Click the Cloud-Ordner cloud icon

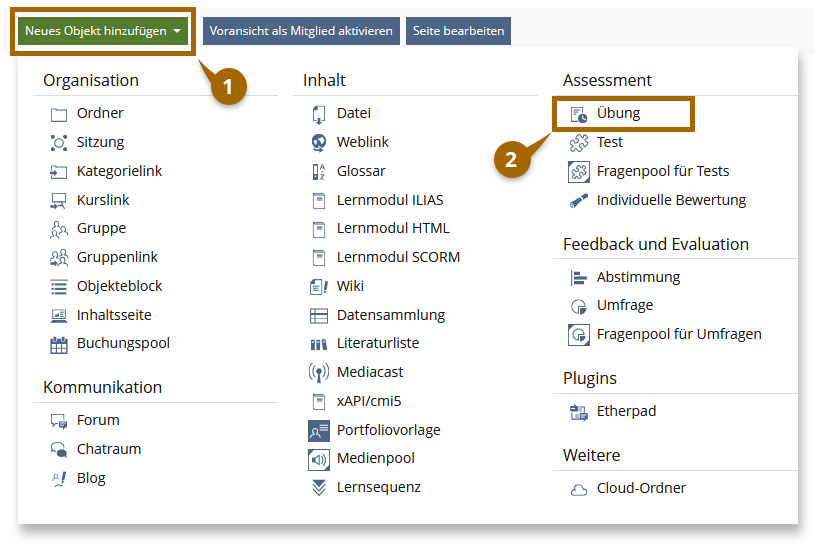(578, 489)
